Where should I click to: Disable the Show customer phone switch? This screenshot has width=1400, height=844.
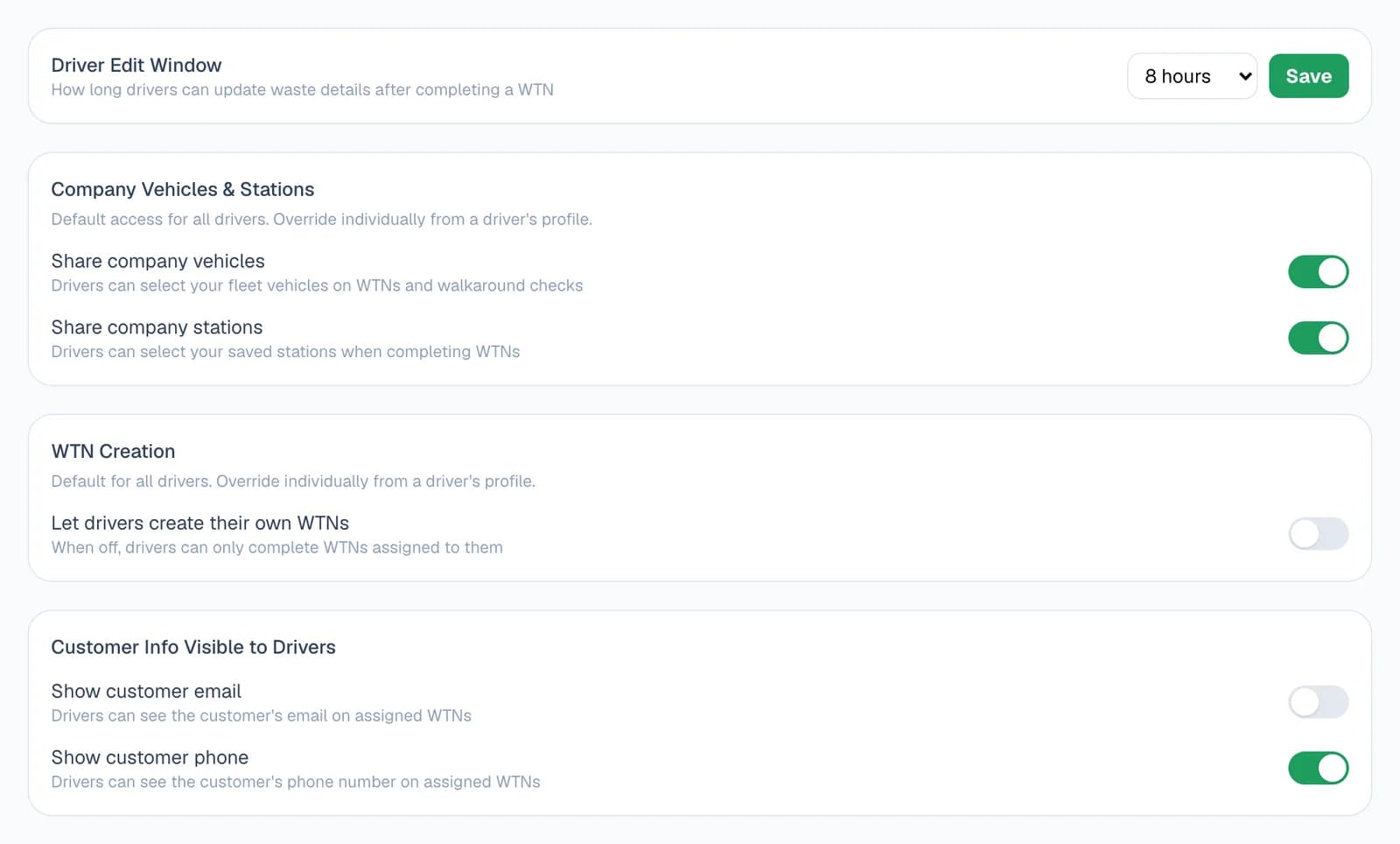[x=1318, y=768]
